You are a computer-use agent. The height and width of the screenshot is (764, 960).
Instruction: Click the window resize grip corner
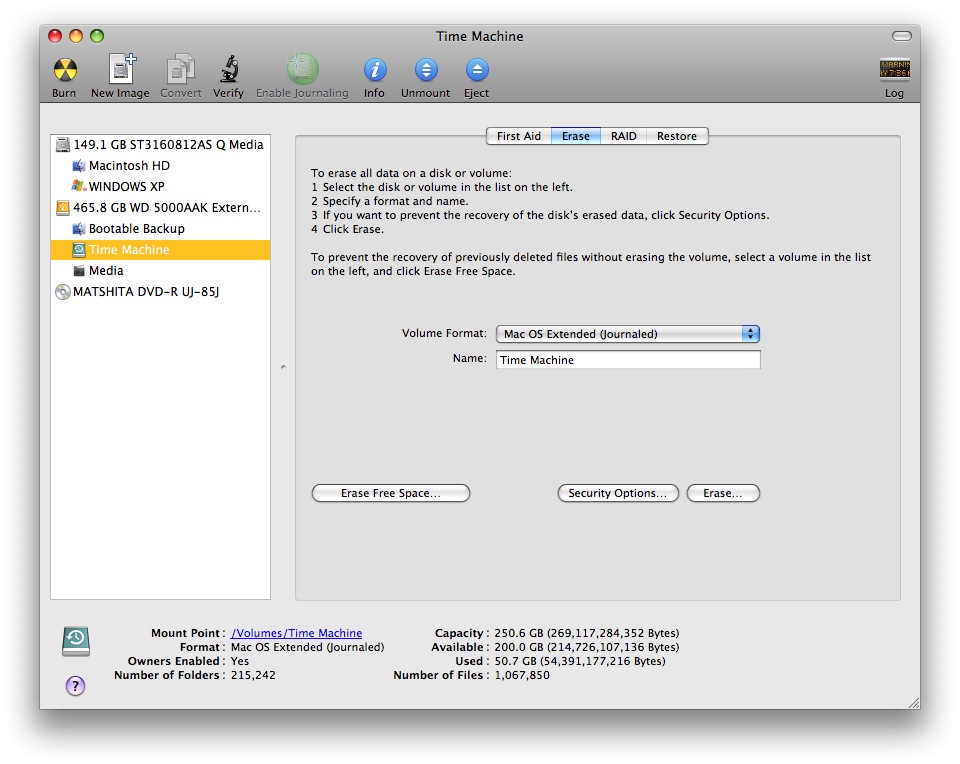point(913,702)
